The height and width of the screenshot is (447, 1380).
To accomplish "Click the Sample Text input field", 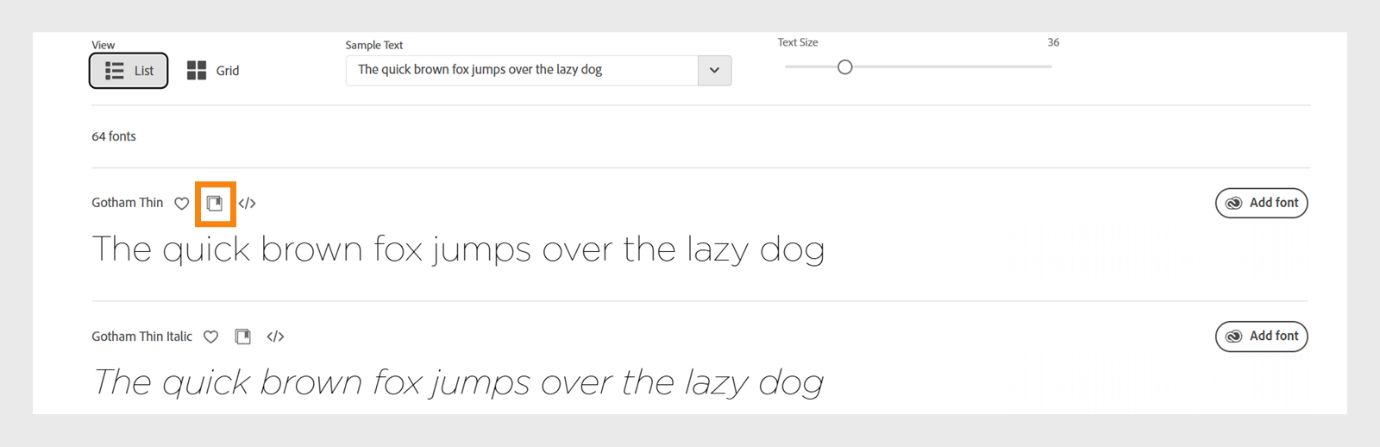I will click(x=521, y=70).
